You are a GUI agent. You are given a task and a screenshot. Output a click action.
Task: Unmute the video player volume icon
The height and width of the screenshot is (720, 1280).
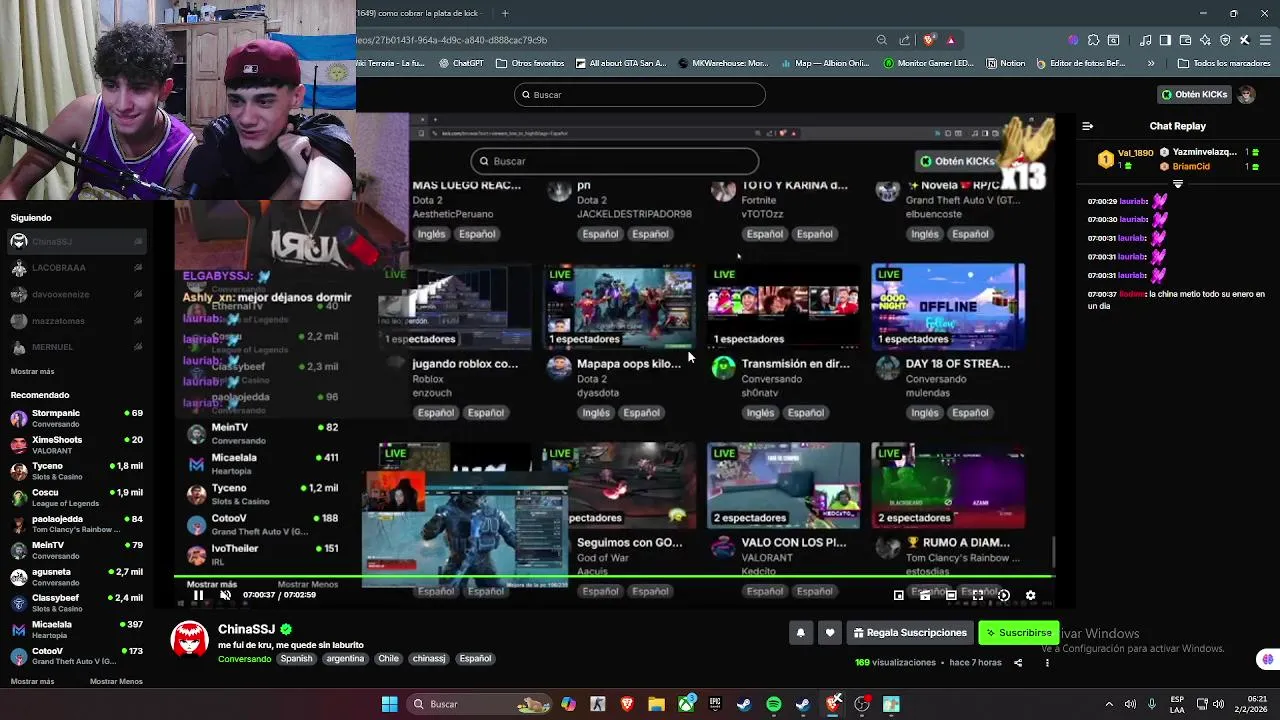226,595
